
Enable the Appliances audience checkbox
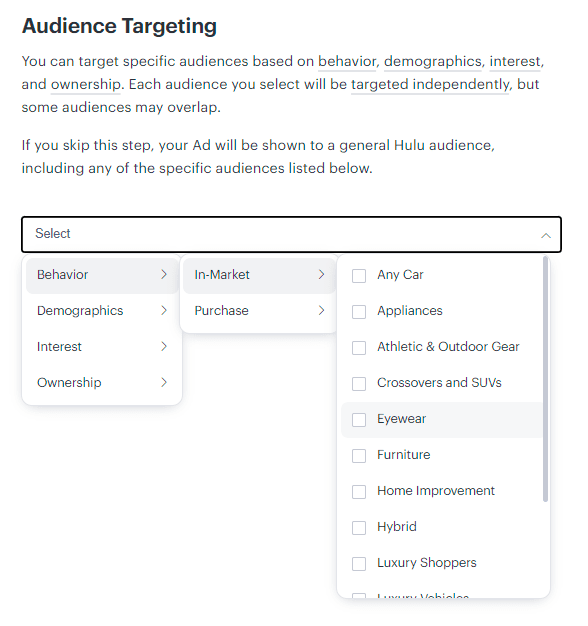tap(359, 311)
